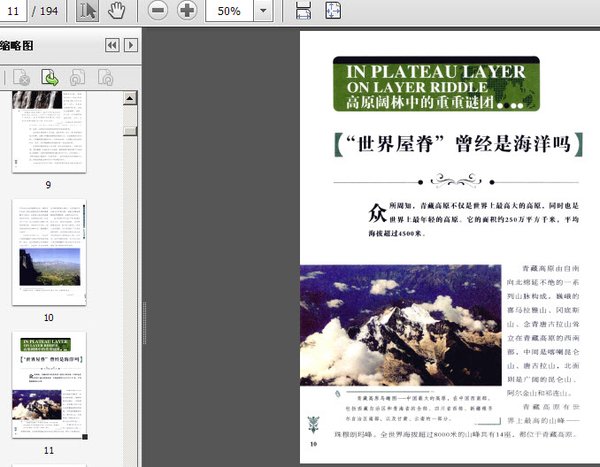
Task: Click the zoom out minus button
Action: pyautogui.click(x=158, y=11)
